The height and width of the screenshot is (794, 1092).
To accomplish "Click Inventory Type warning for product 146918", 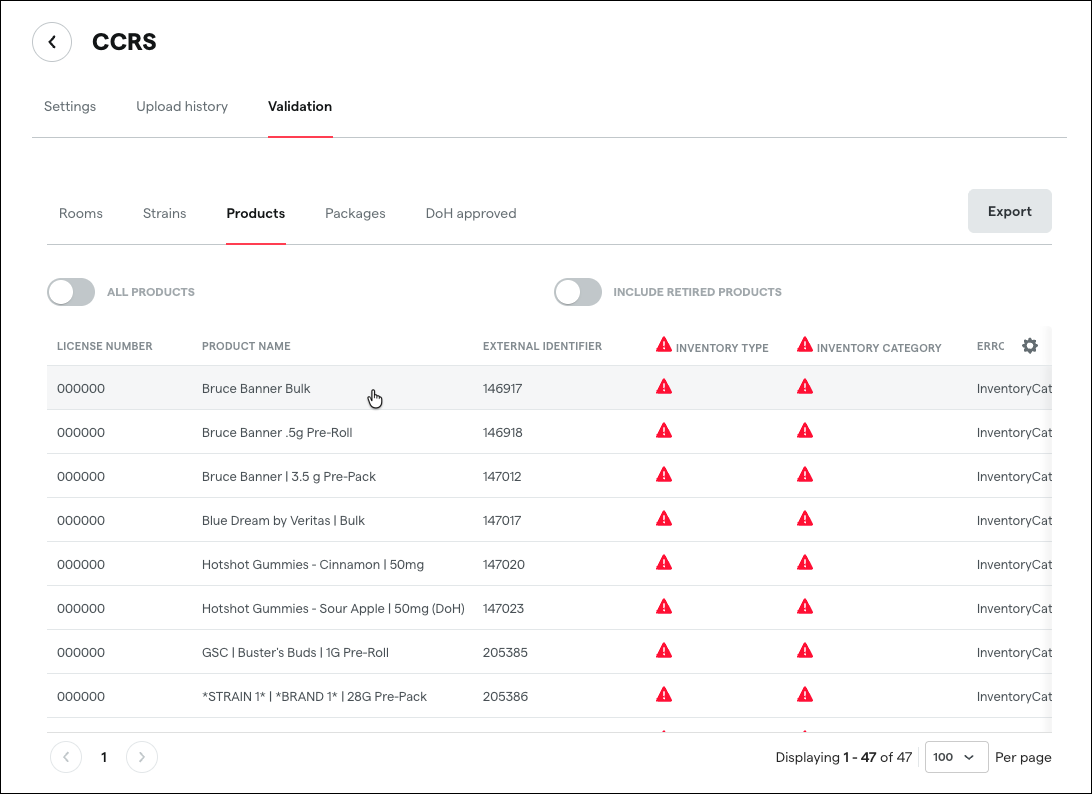I will (x=664, y=430).
